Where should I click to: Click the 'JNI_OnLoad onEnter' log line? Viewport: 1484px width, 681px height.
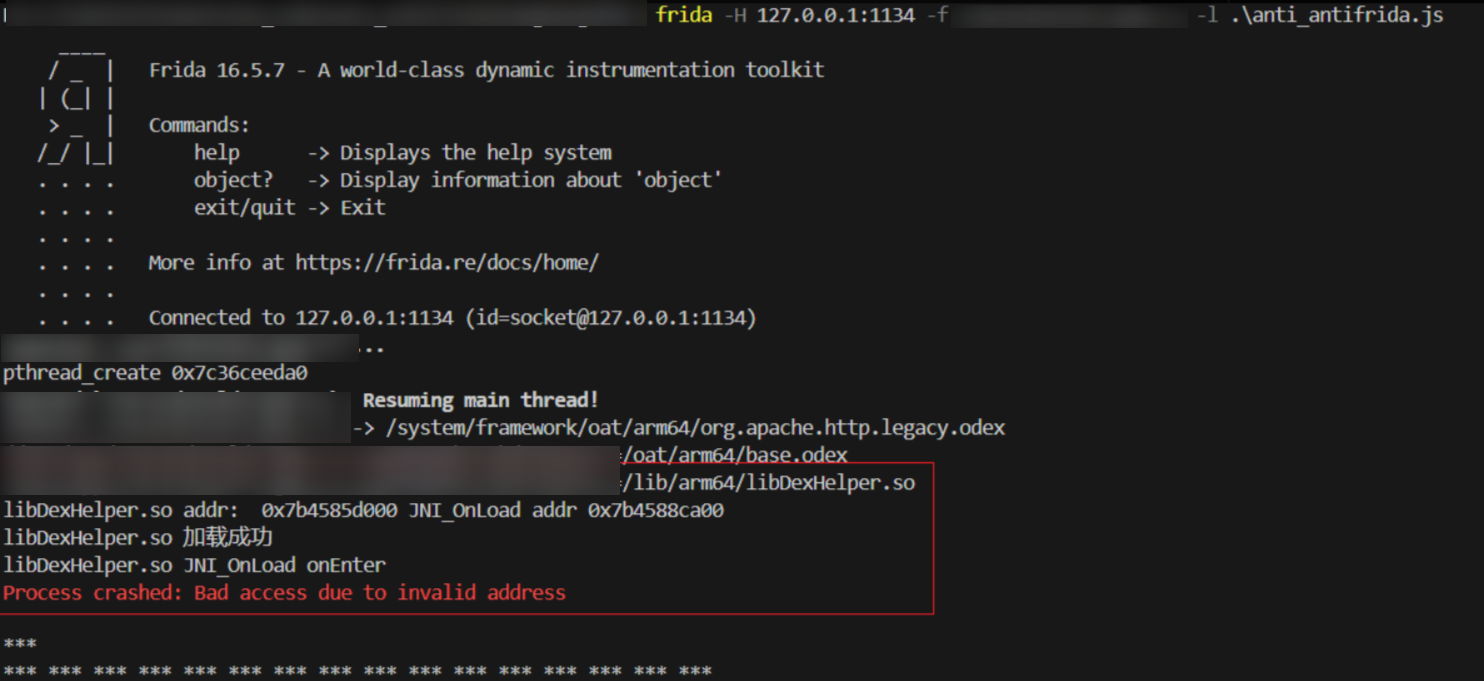point(194,565)
